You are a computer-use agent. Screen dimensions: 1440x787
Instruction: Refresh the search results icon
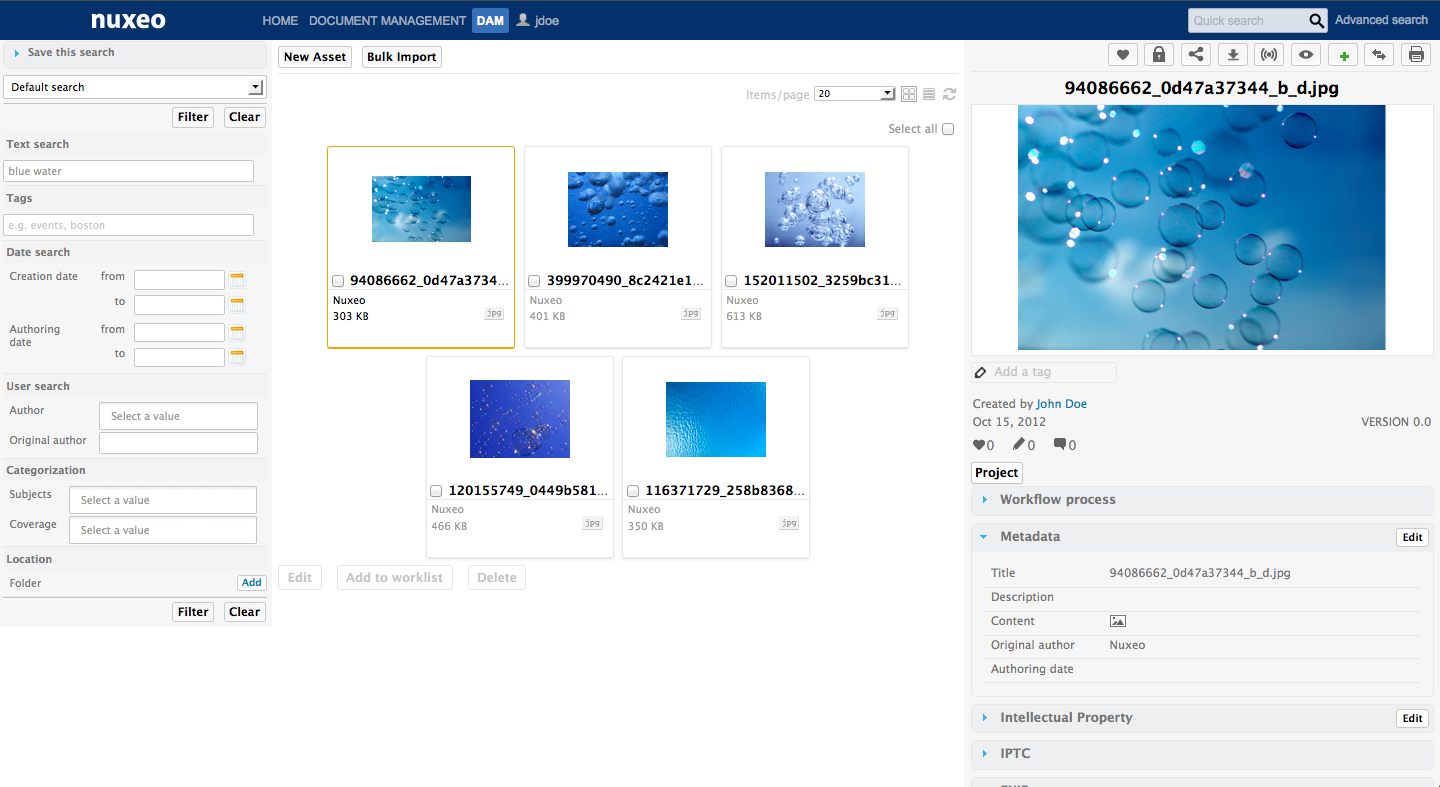pos(949,94)
